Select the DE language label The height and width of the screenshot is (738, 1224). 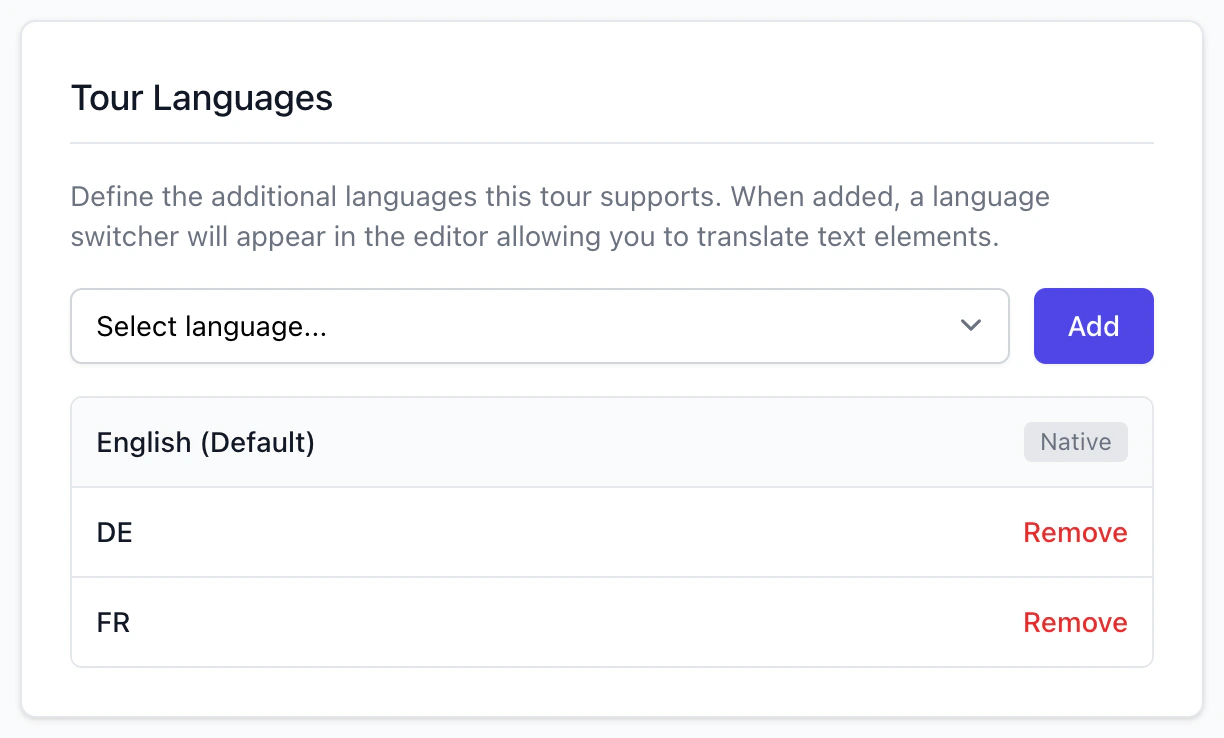[x=115, y=533]
